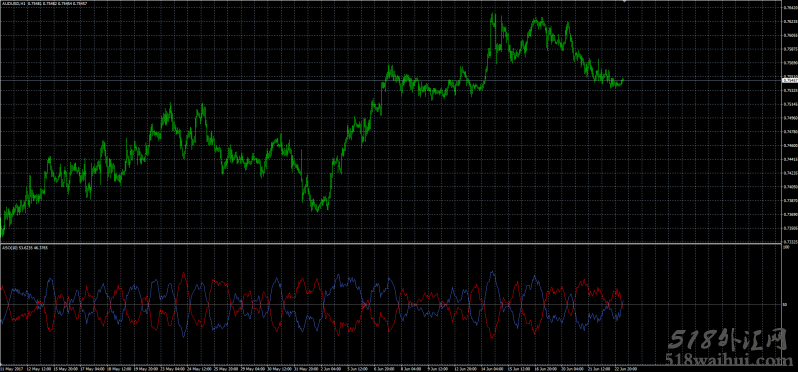Image resolution: width=798 pixels, height=372 pixels.
Task: Click the current price label on price scale
Action: (x=790, y=80)
